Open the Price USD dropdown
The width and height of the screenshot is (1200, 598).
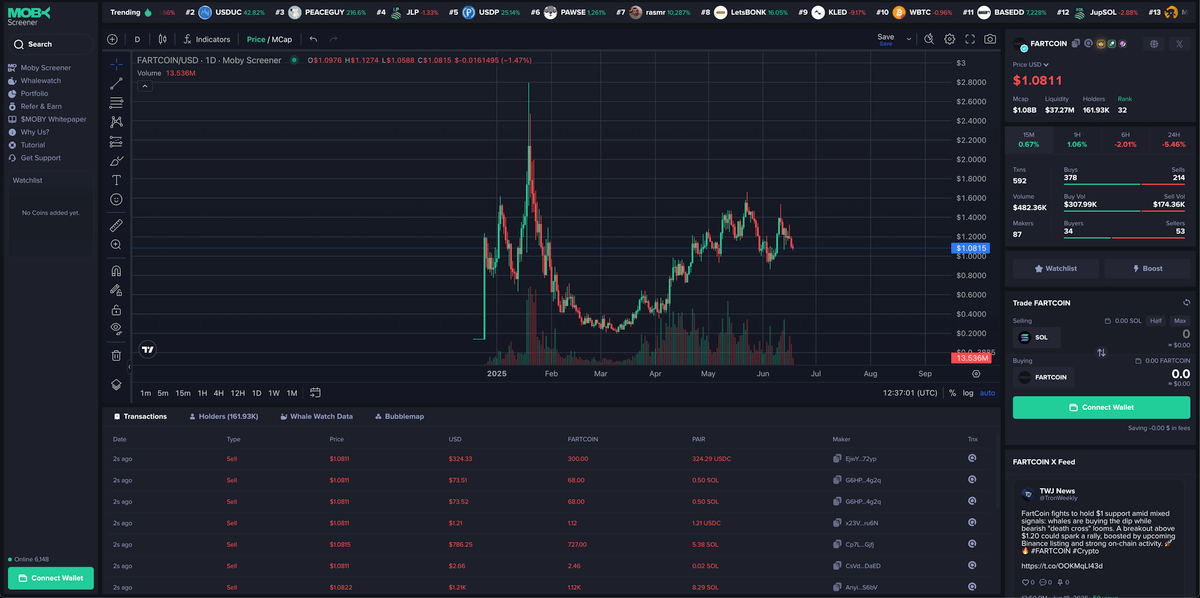pyautogui.click(x=1031, y=64)
